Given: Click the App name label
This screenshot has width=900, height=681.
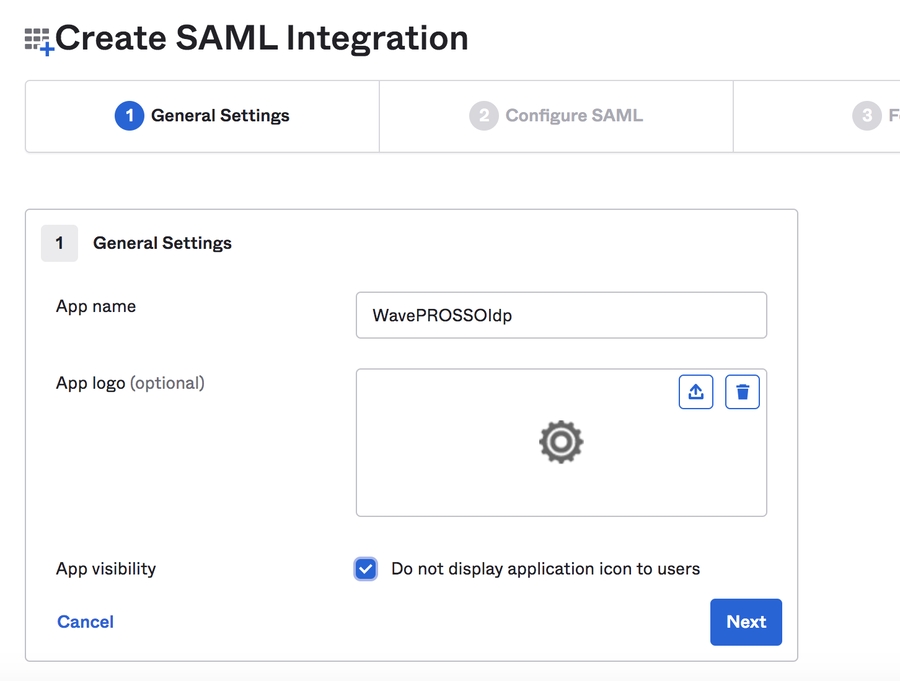Looking at the screenshot, I should pos(96,307).
